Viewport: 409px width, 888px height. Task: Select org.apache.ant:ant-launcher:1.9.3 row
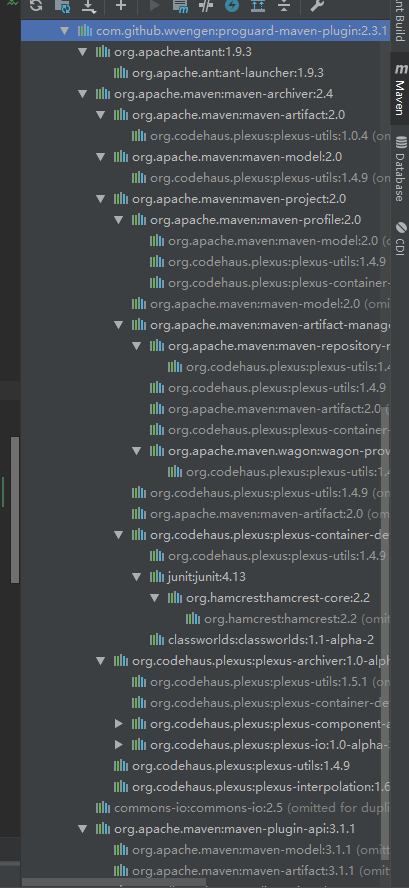(205, 73)
